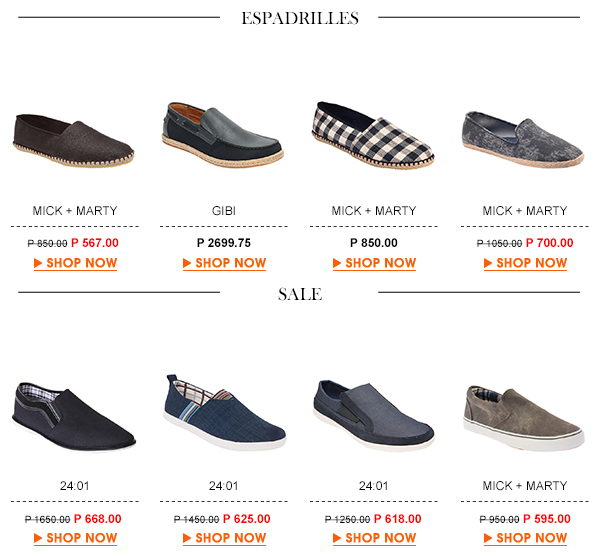View the black 24:01 slip-on shoe image
This screenshot has width=600, height=556.
click(74, 416)
